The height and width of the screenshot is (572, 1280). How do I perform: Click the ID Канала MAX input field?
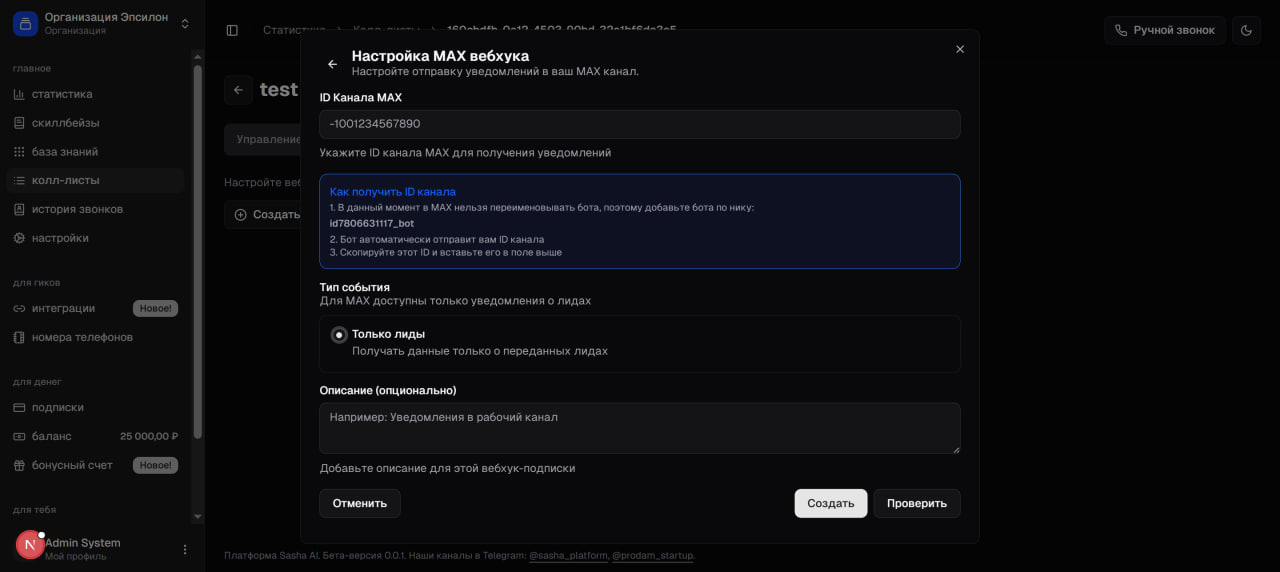pyautogui.click(x=640, y=124)
